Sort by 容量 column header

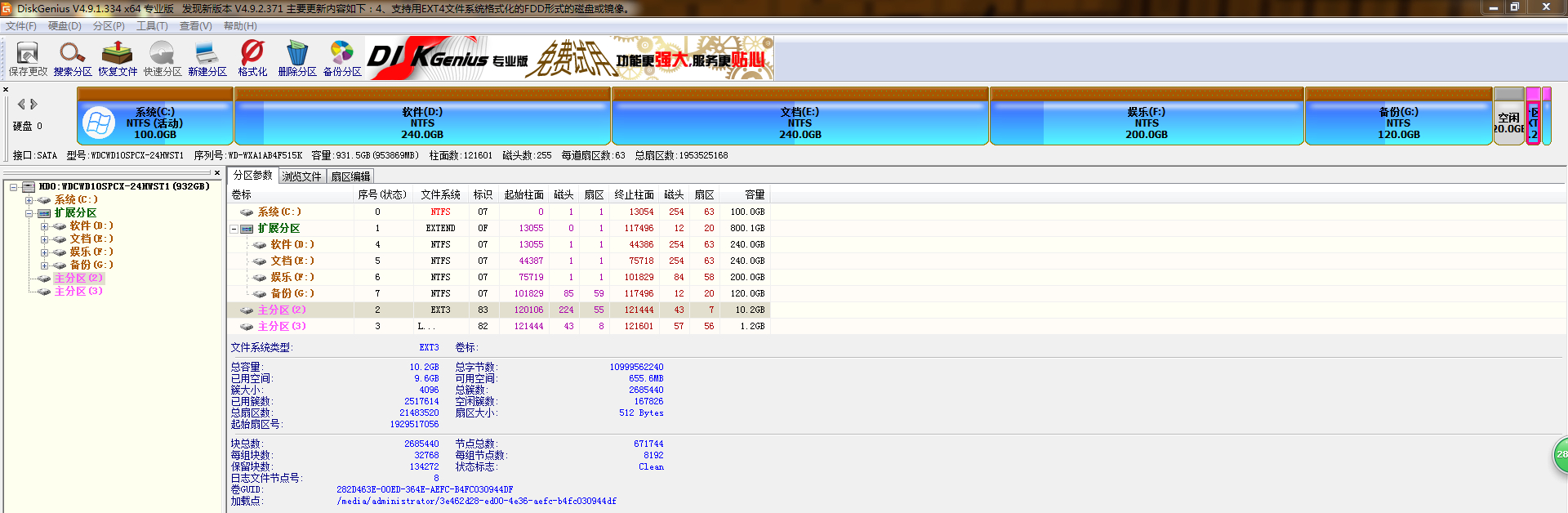coord(746,194)
